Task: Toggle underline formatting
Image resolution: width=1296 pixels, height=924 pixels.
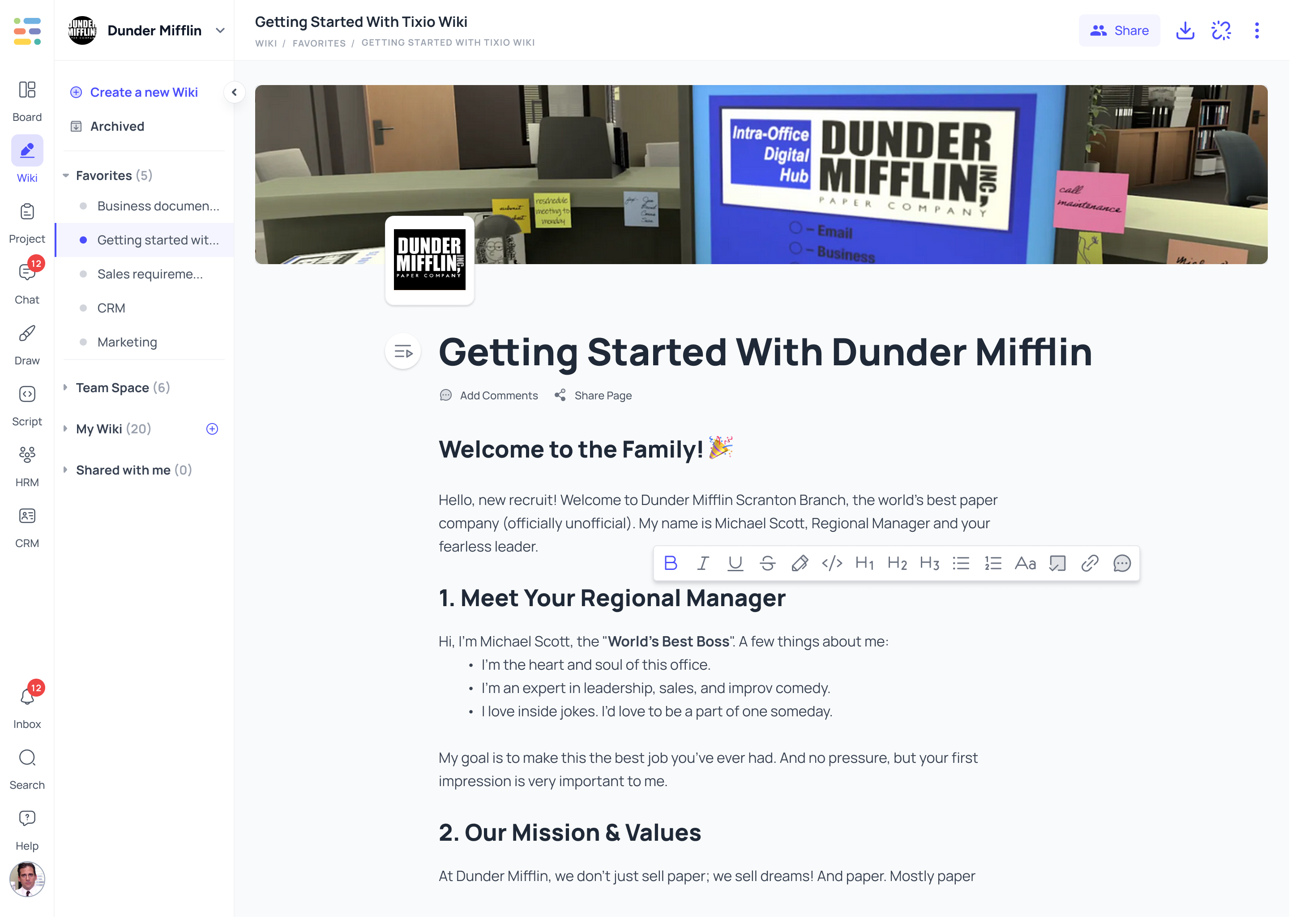Action: 735,563
